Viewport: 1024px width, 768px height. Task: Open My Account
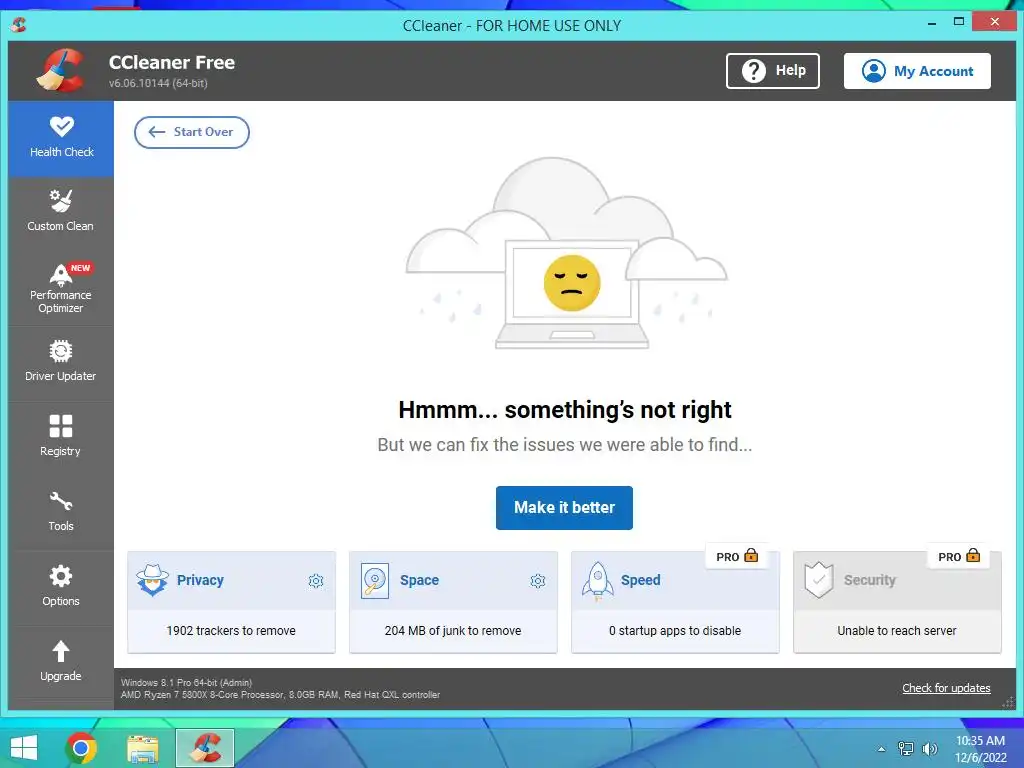917,71
